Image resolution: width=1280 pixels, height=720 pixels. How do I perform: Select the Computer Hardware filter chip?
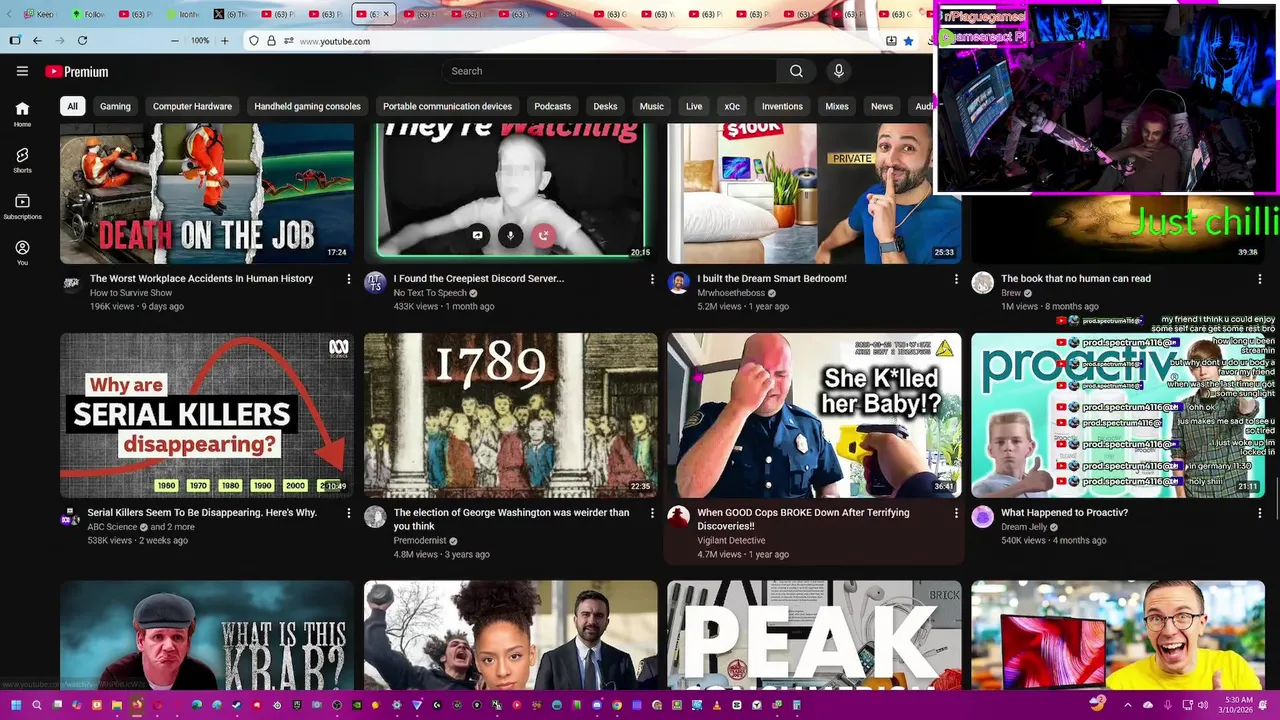coord(192,106)
